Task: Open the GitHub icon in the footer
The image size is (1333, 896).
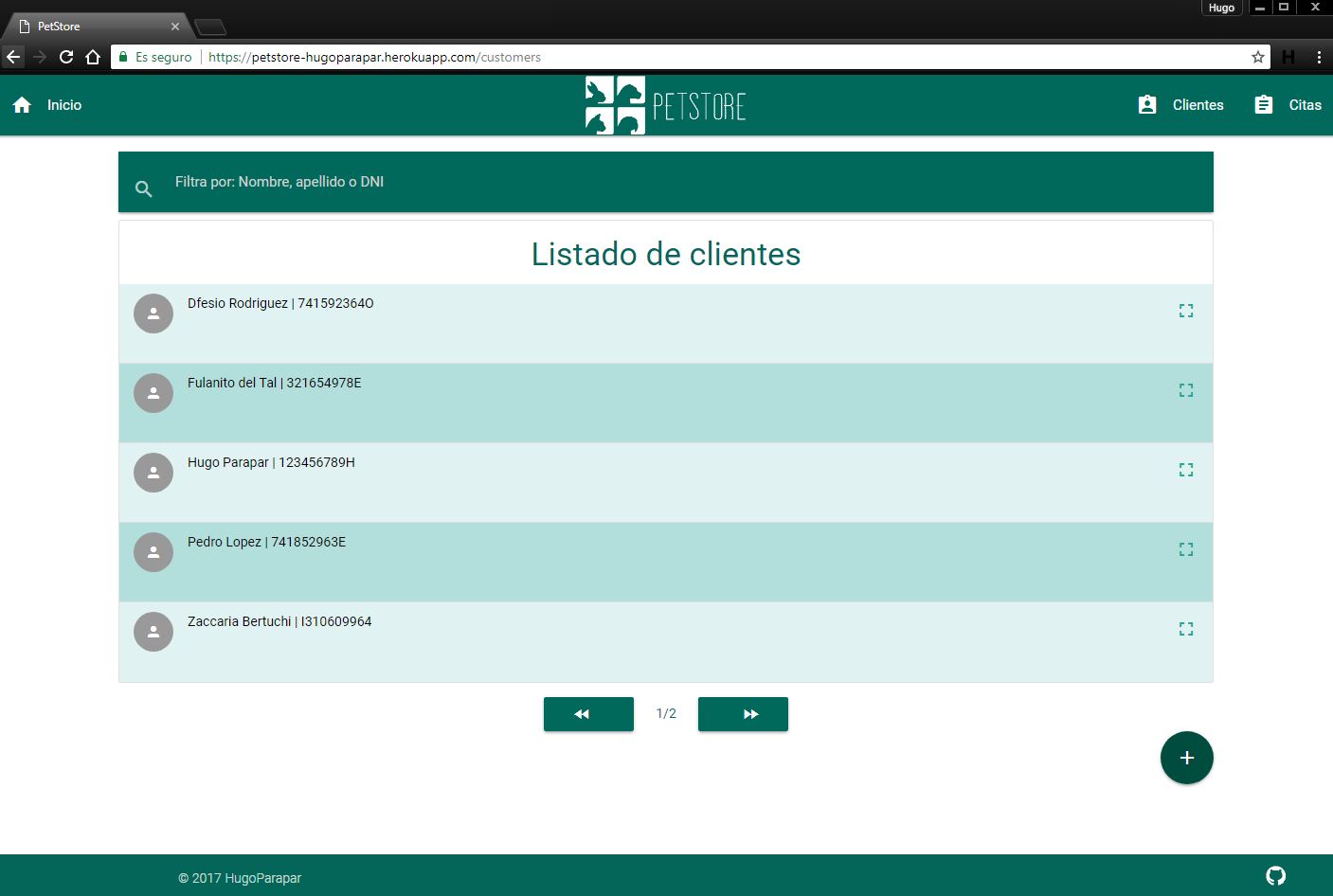Action: (1275, 876)
